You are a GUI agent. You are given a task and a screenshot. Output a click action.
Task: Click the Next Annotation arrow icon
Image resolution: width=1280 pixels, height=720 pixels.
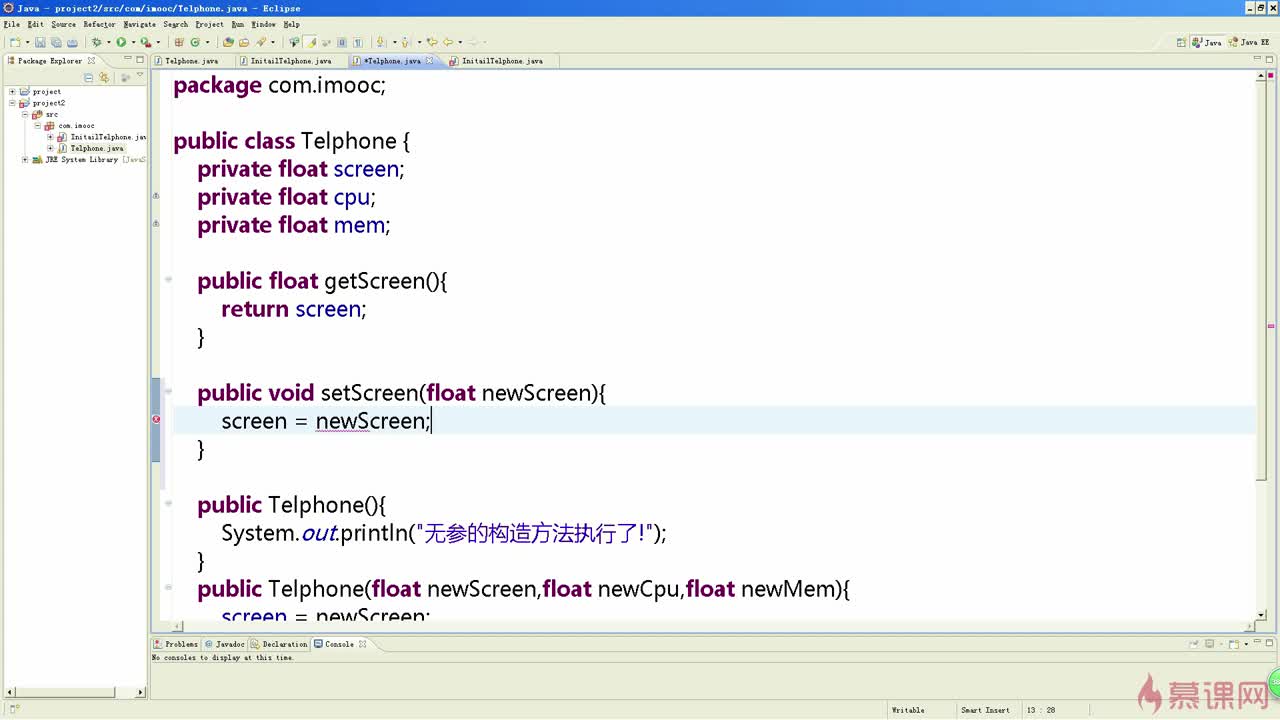pos(380,42)
